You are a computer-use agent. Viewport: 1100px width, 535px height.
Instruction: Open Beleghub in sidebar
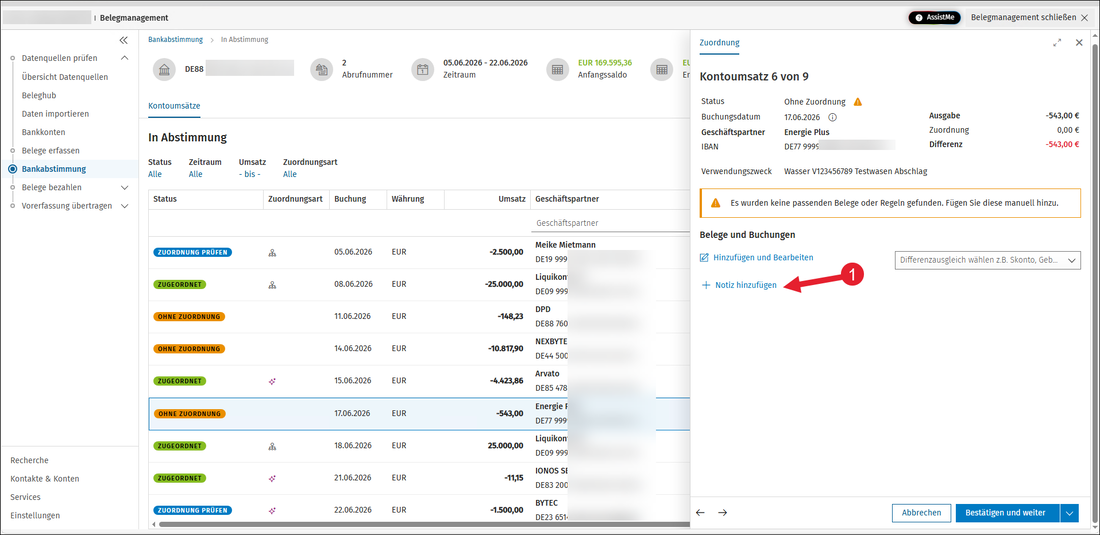(39, 95)
